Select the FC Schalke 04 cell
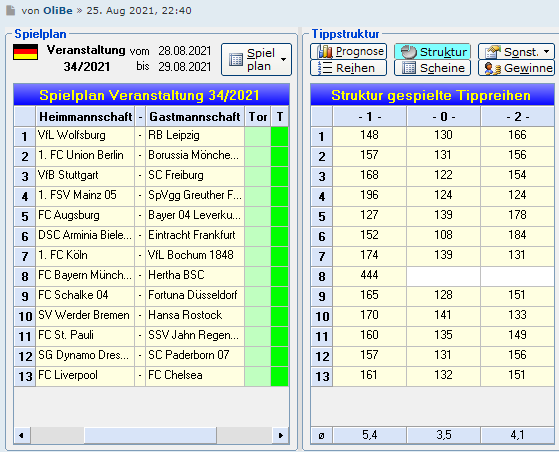The image size is (559, 452). click(x=85, y=296)
